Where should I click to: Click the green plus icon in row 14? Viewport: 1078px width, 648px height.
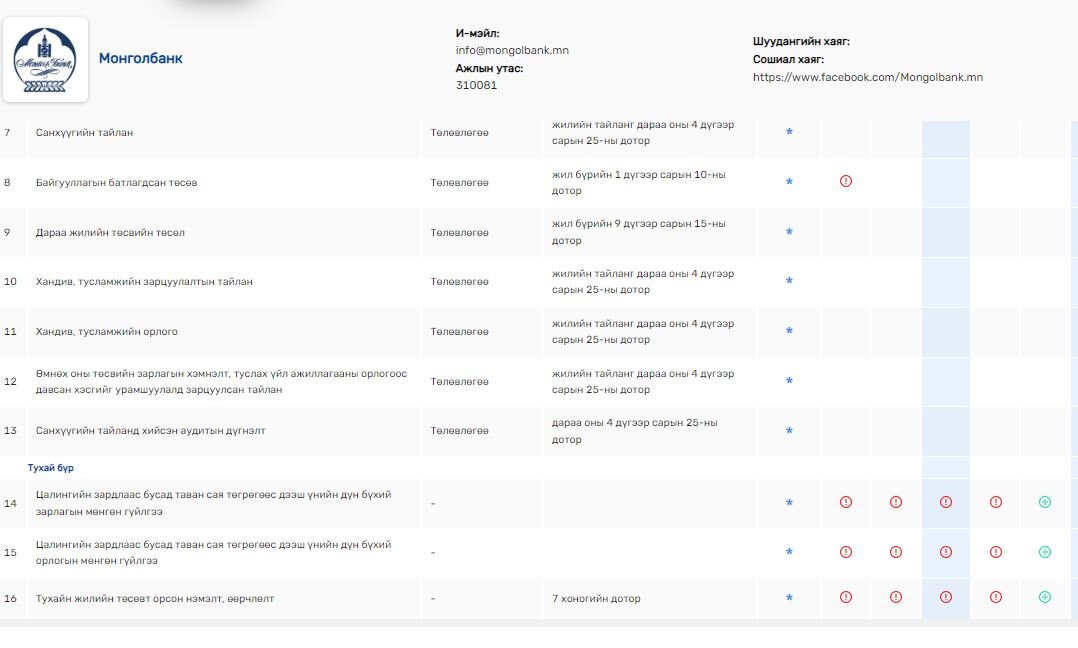pyautogui.click(x=1045, y=502)
